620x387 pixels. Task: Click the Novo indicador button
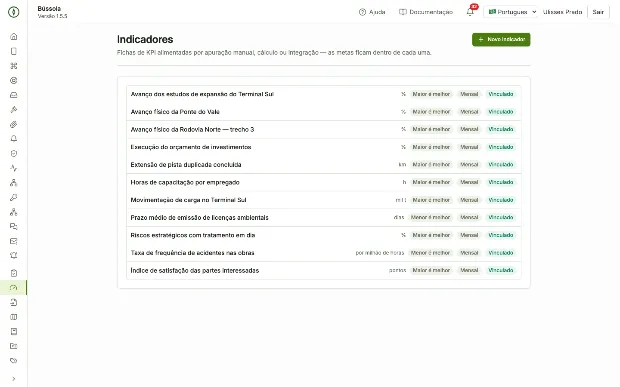click(501, 40)
